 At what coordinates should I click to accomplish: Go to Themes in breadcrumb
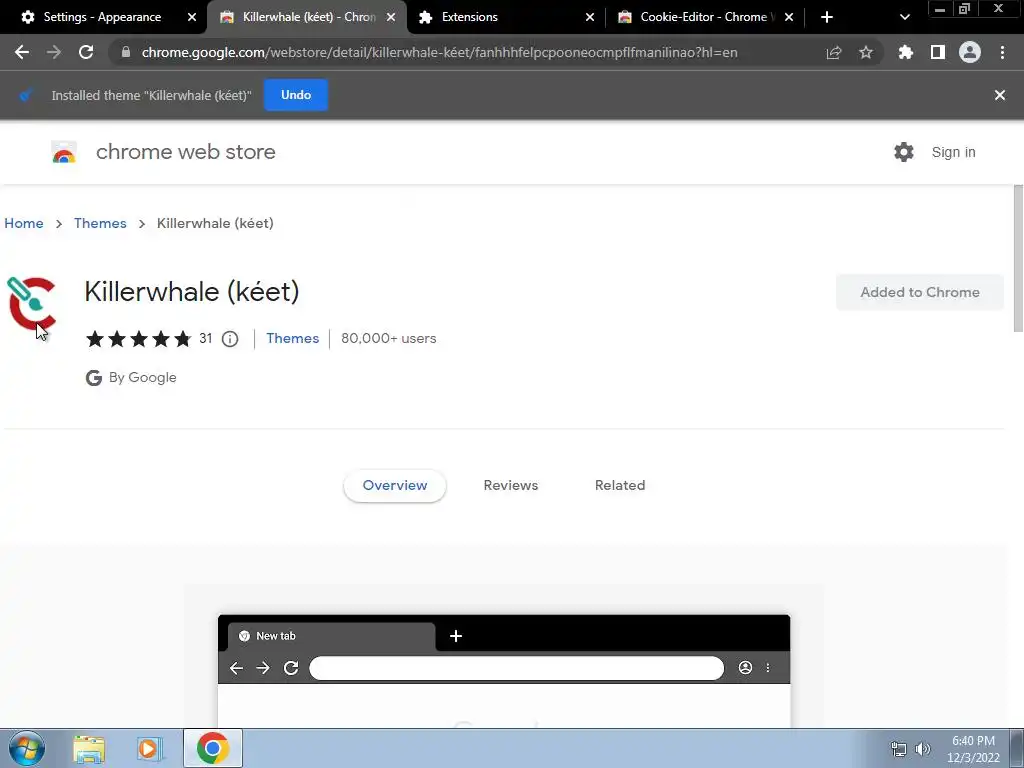pos(100,223)
